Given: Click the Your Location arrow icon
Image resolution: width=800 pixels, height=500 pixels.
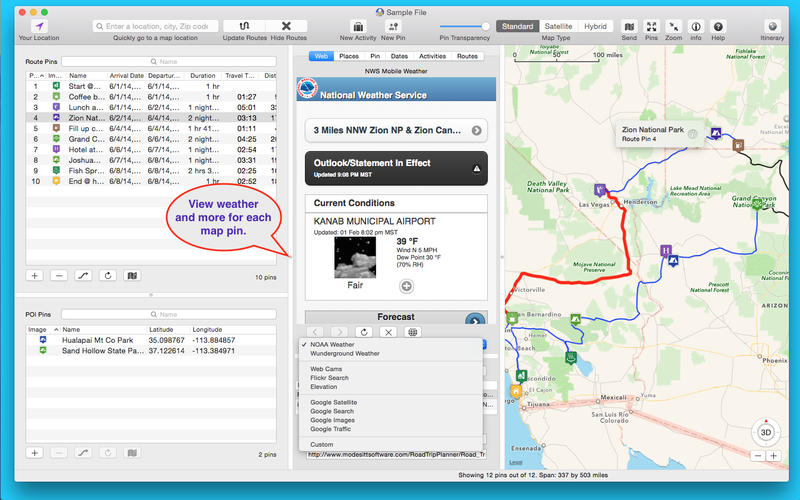Looking at the screenshot, I should tap(39, 26).
